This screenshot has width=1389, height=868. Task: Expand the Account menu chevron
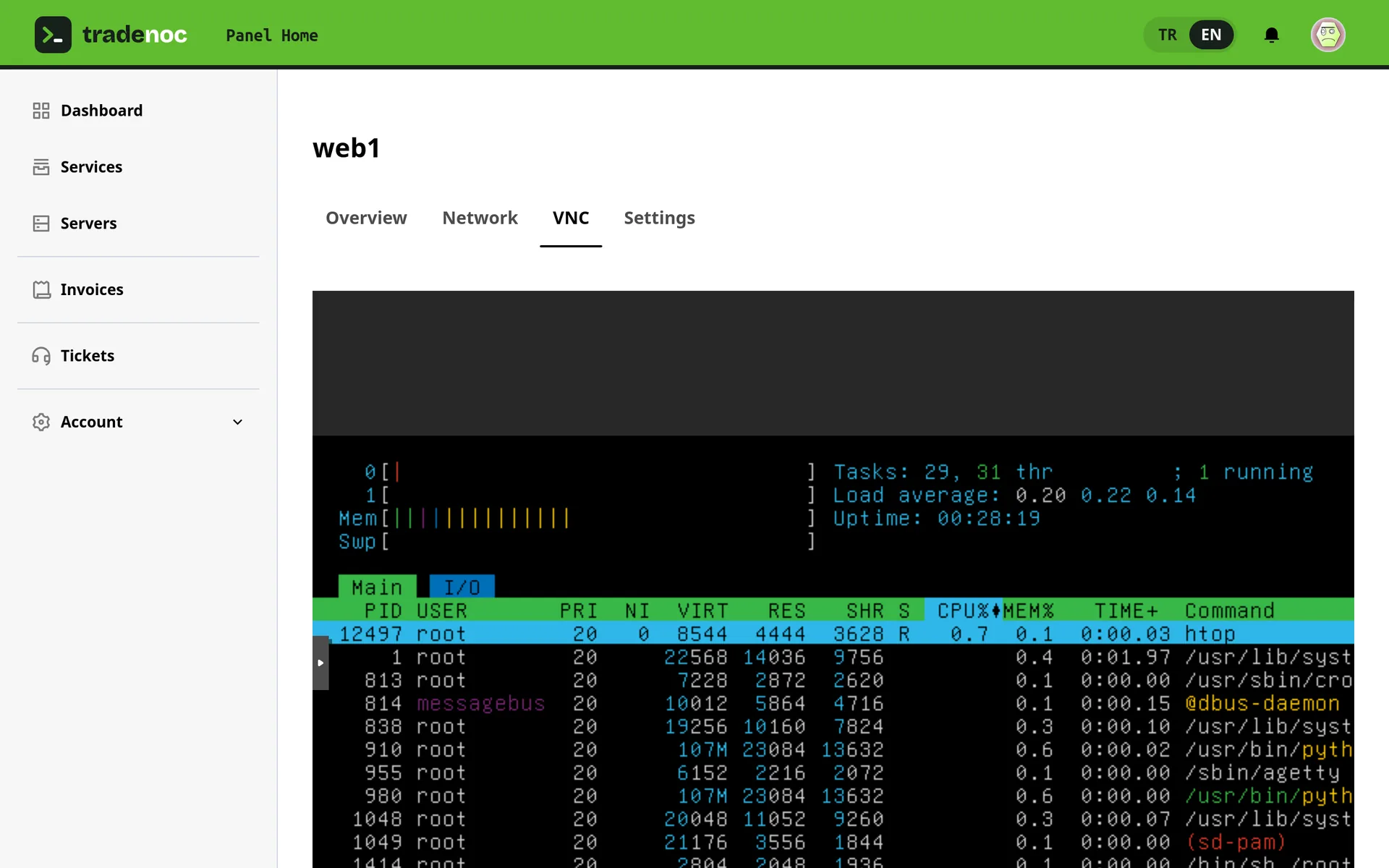237,422
